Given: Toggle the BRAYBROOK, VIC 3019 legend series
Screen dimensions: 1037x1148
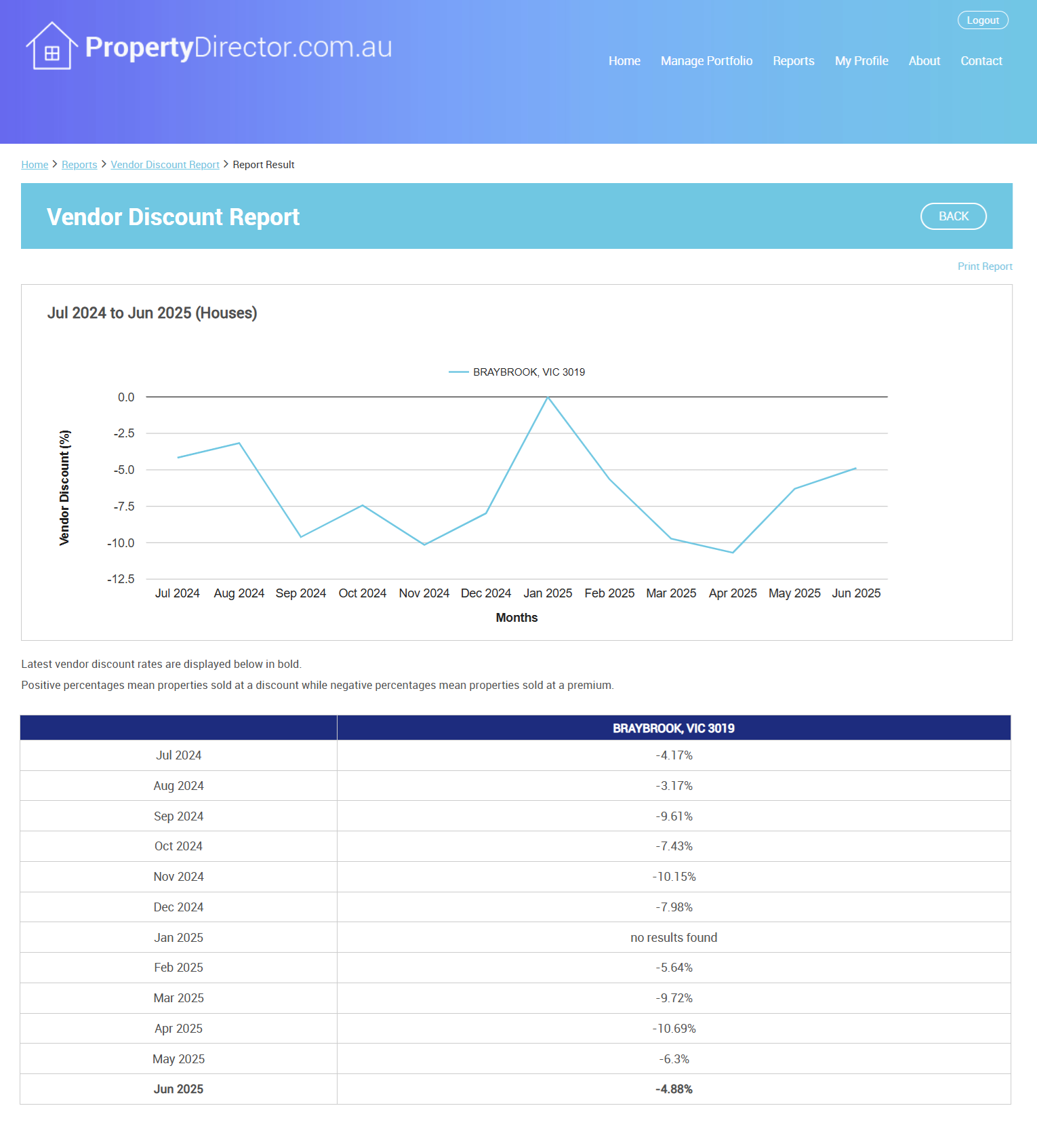Looking at the screenshot, I should 517,372.
